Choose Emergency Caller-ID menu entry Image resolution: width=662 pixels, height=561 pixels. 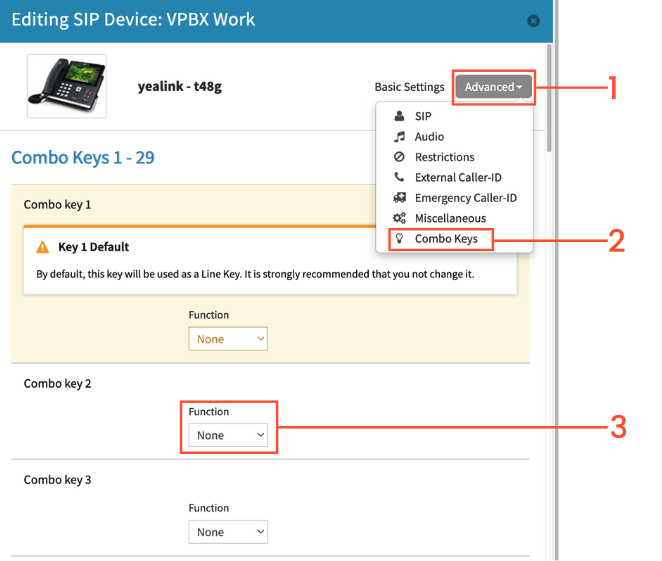pyautogui.click(x=466, y=198)
